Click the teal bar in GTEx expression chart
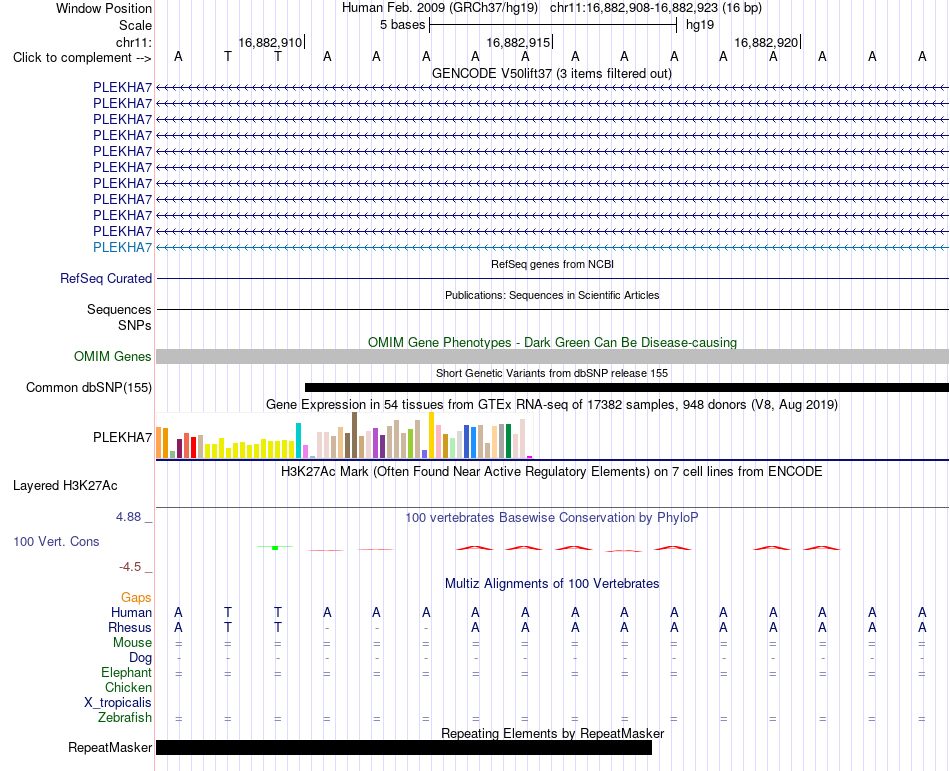The image size is (950, 771). click(x=298, y=440)
